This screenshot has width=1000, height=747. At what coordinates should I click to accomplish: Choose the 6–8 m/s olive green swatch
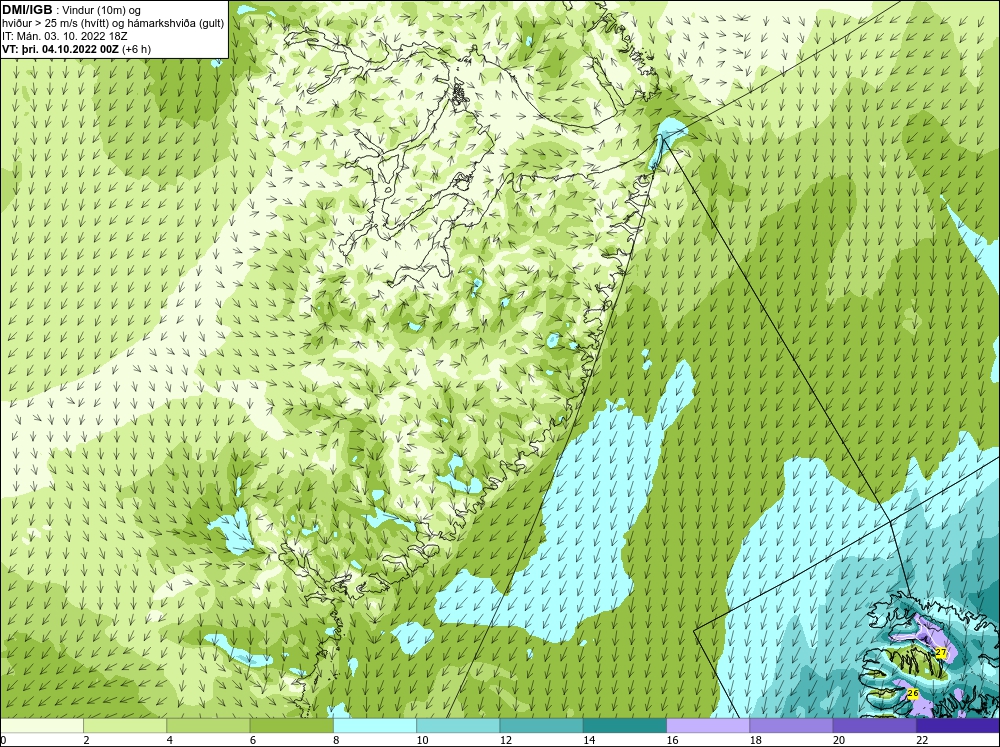(x=291, y=726)
